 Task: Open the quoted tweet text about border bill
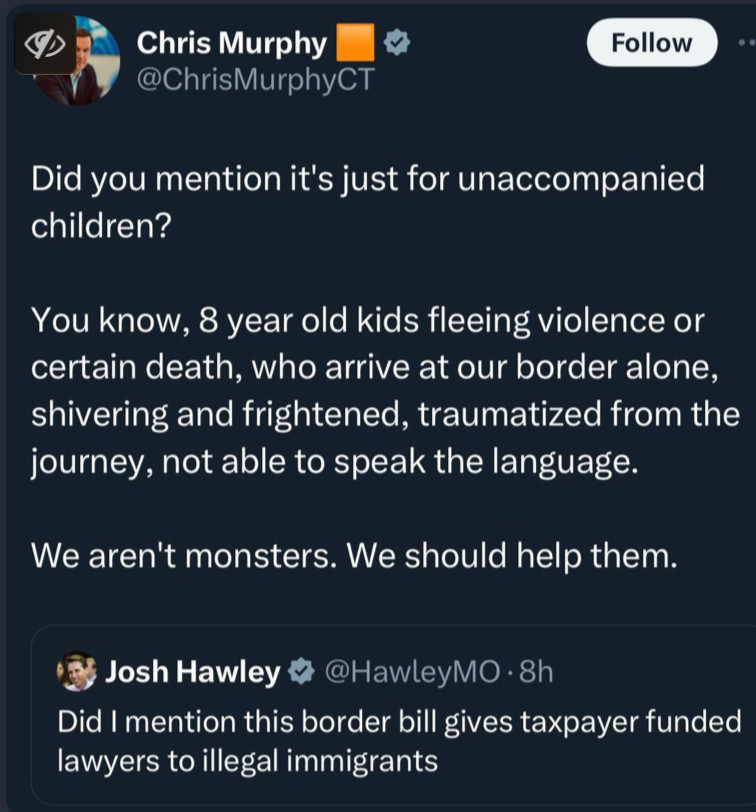pos(399,741)
